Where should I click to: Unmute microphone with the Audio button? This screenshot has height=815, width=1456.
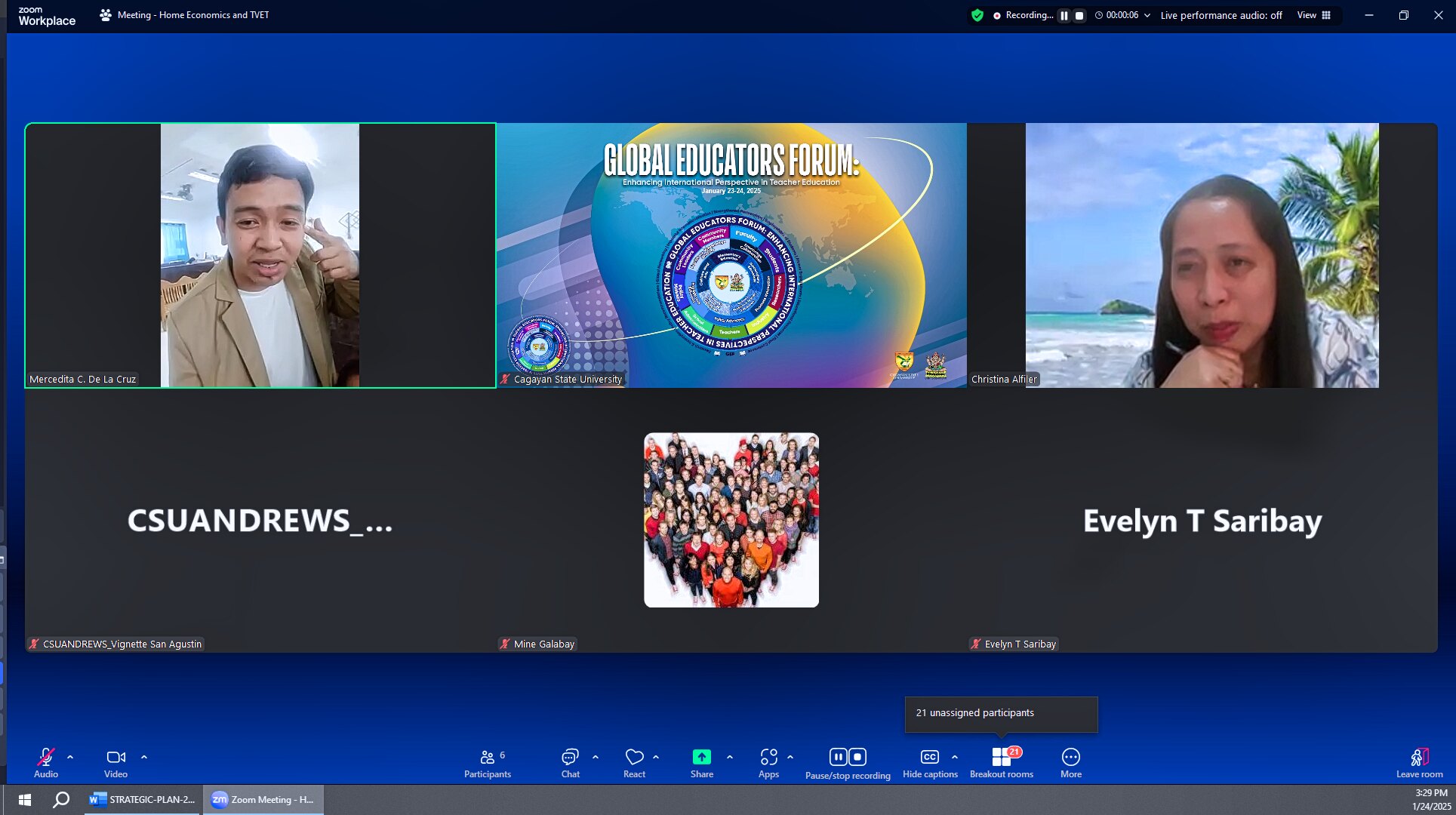[46, 762]
